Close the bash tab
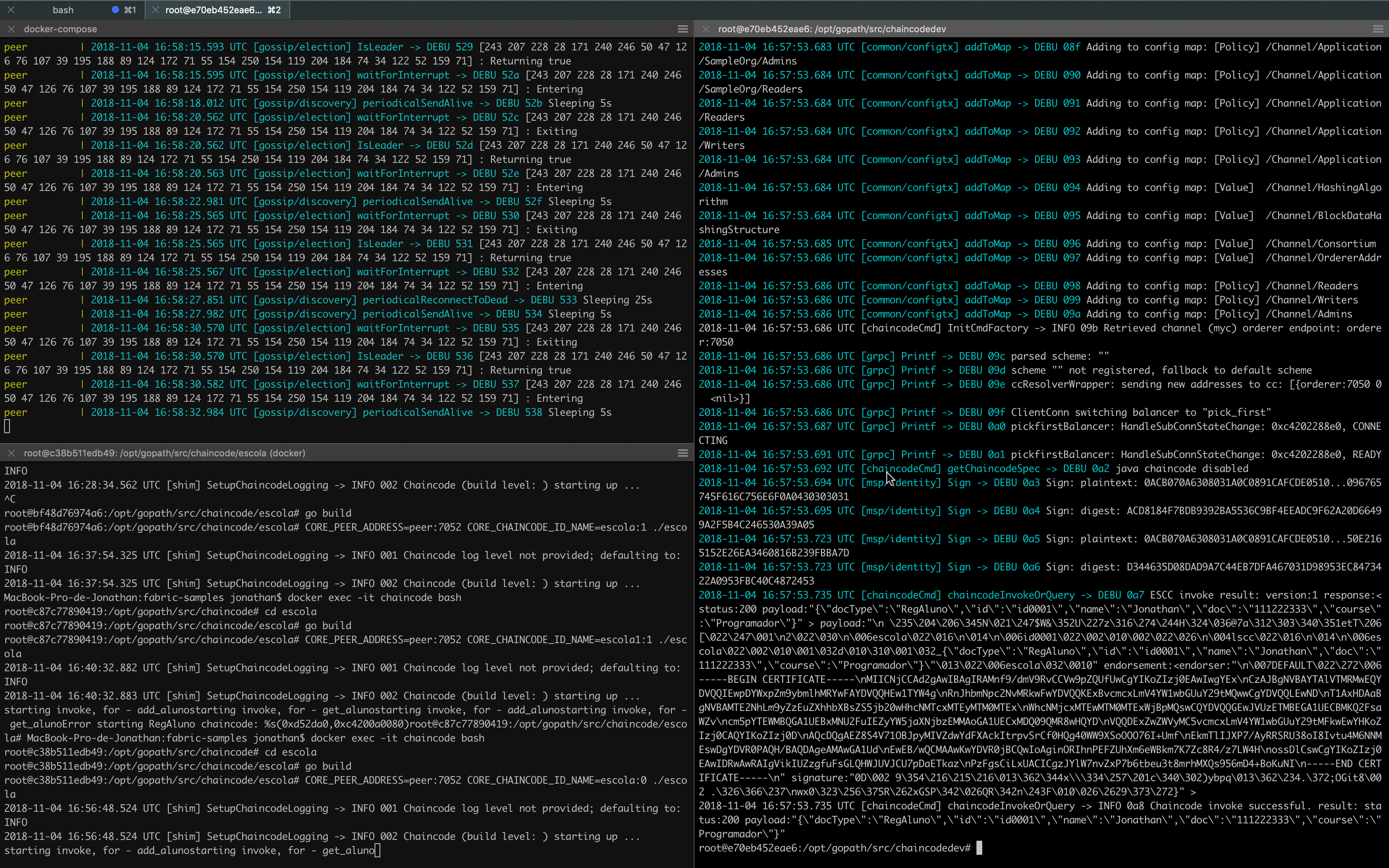This screenshot has width=1389, height=868. 11,10
